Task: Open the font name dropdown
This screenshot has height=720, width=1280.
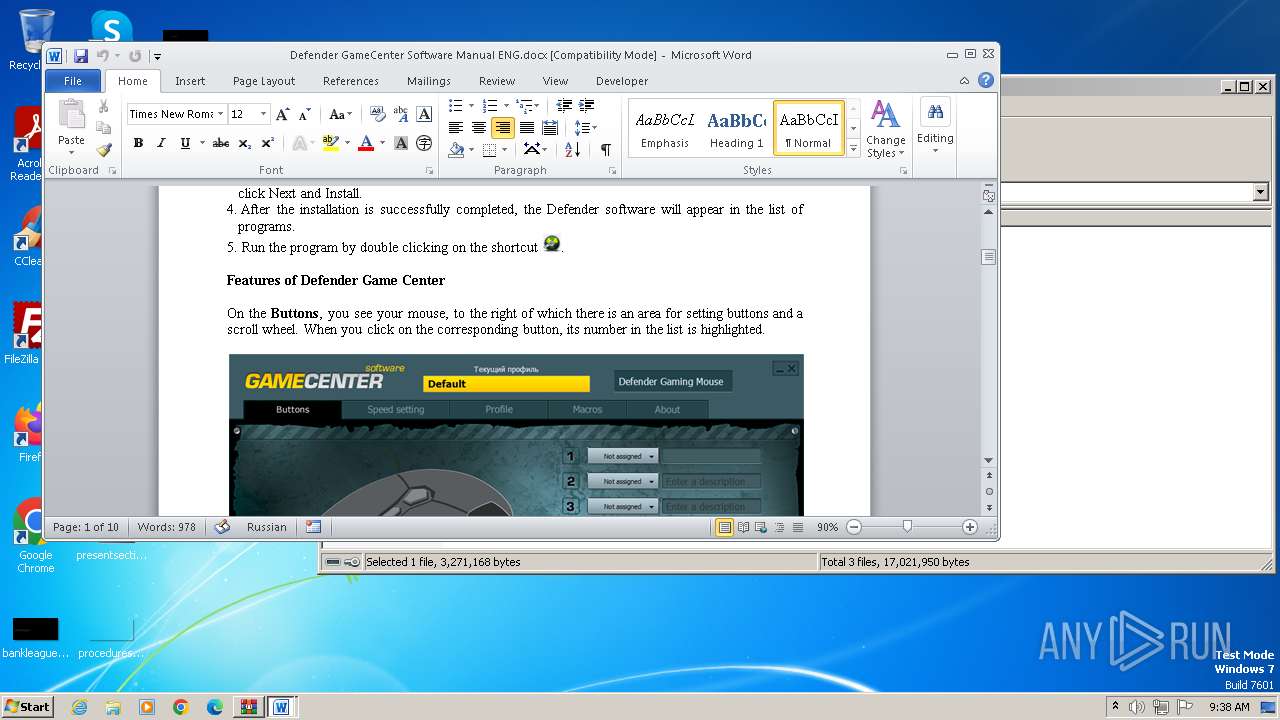Action: click(x=220, y=114)
